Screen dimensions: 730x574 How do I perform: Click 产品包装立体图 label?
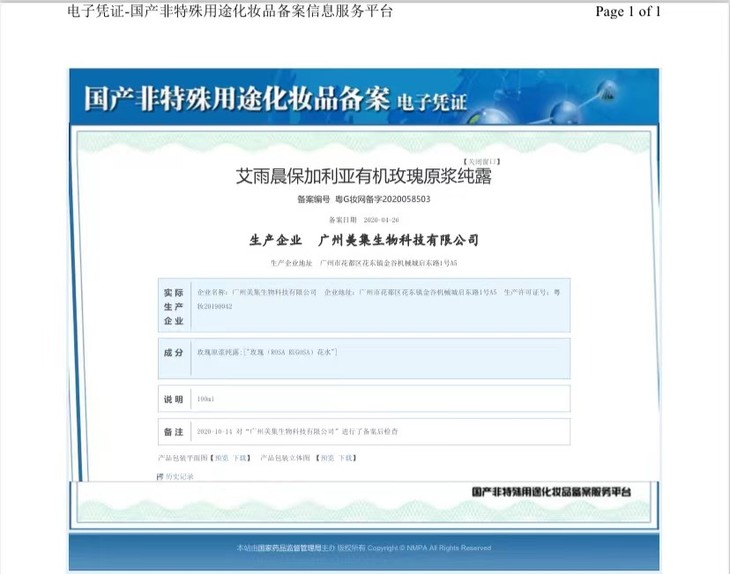pyautogui.click(x=285, y=458)
